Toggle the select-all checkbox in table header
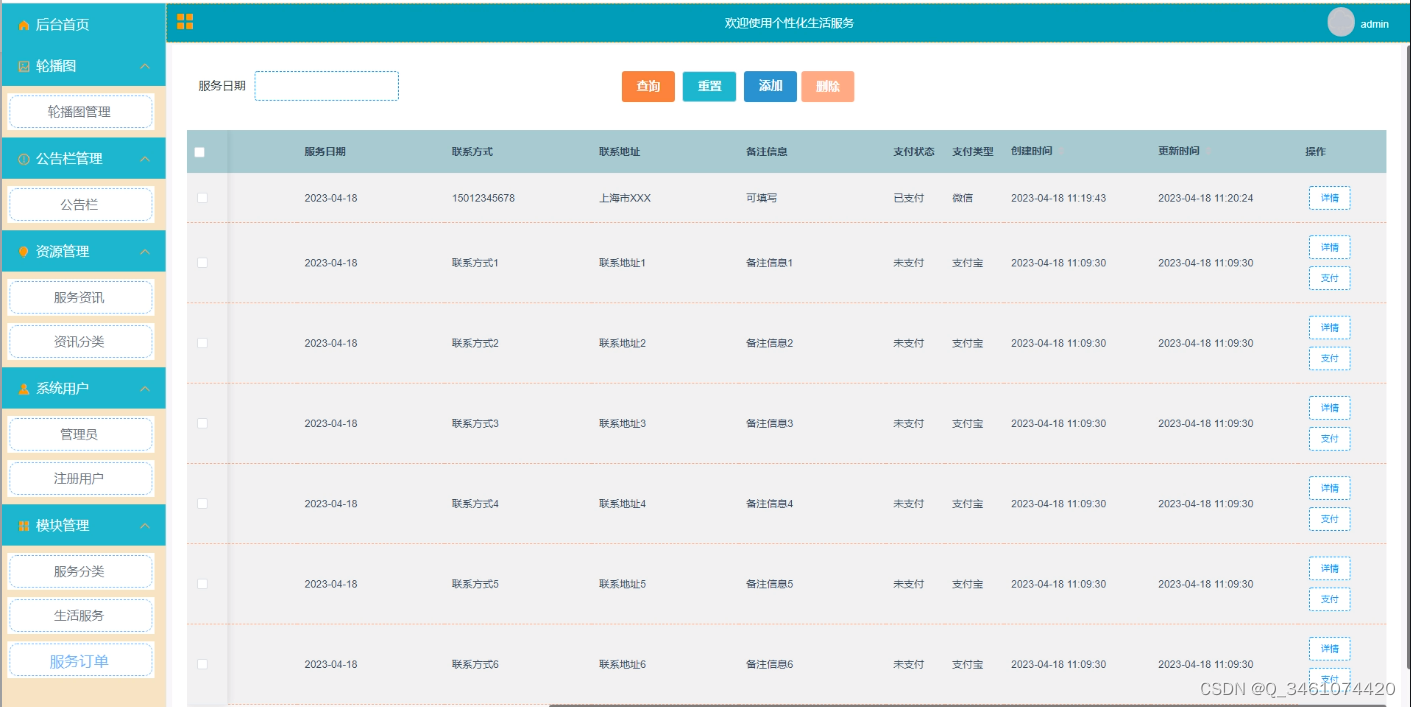 (x=200, y=152)
